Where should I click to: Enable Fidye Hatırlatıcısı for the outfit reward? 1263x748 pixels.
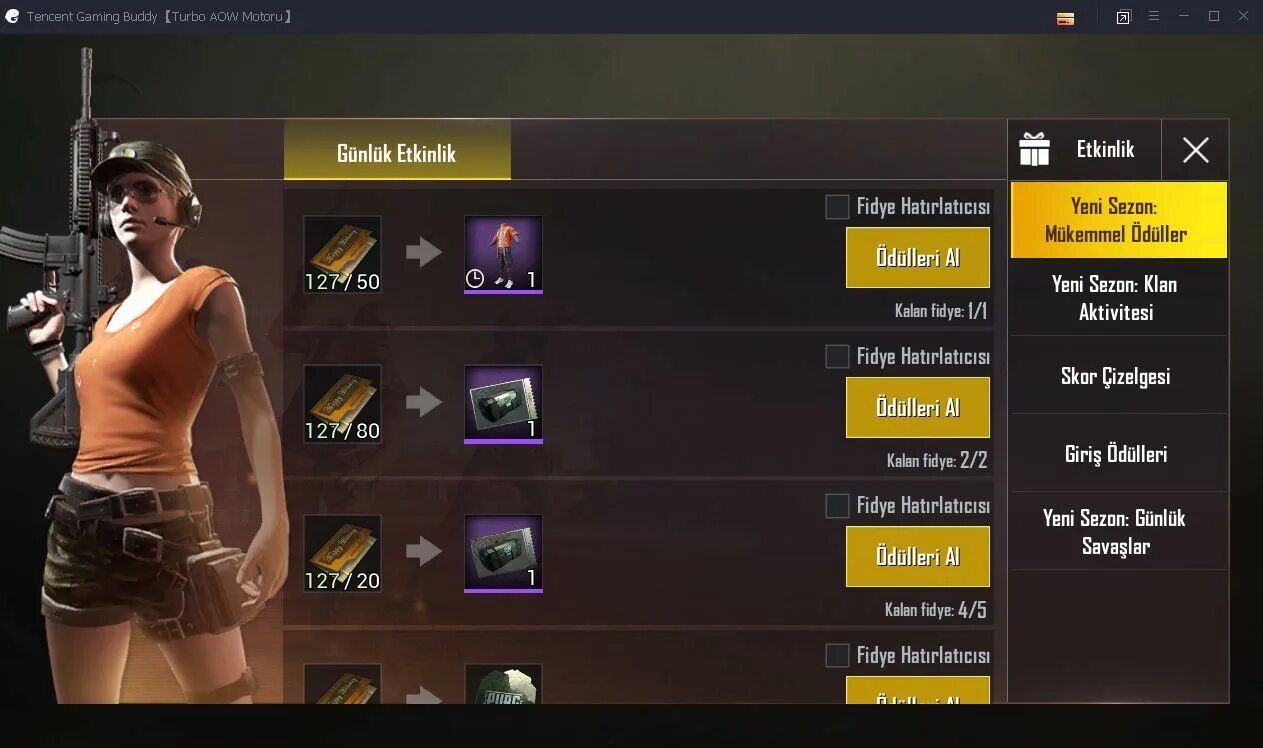click(837, 207)
